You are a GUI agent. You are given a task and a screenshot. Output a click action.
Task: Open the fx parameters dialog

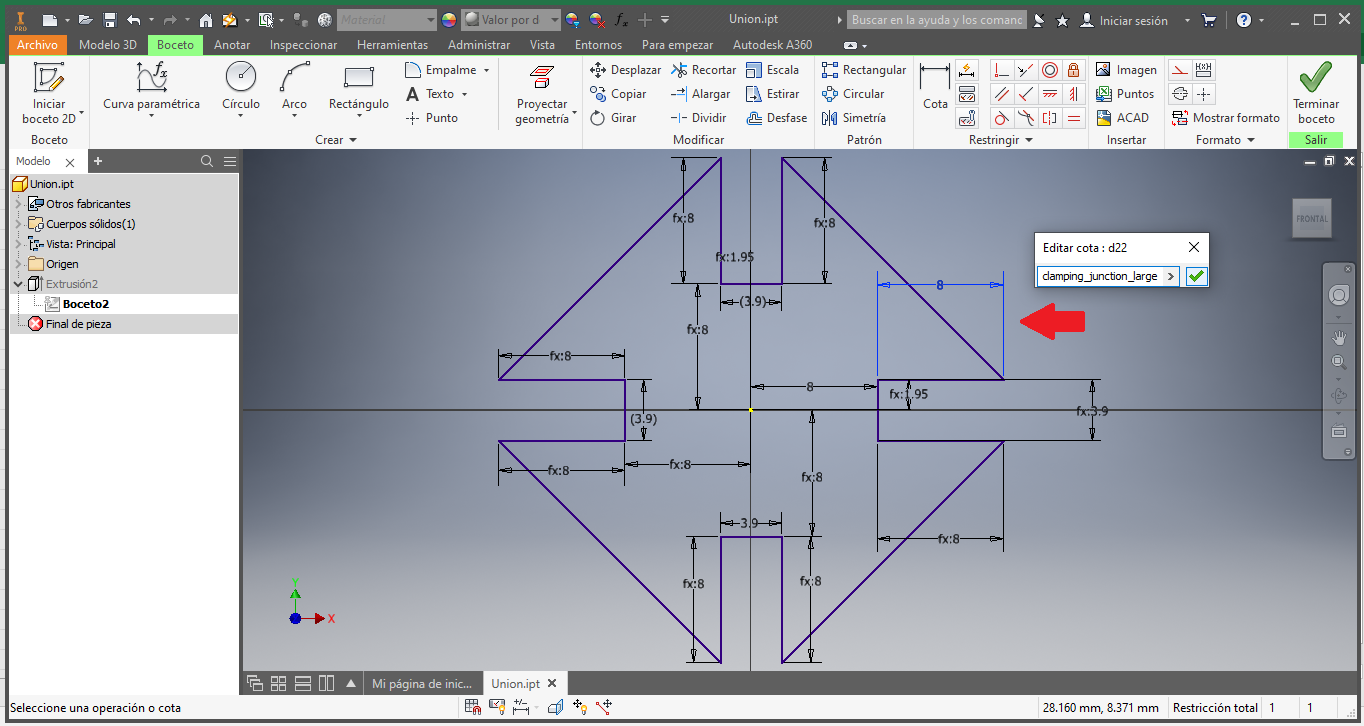621,20
